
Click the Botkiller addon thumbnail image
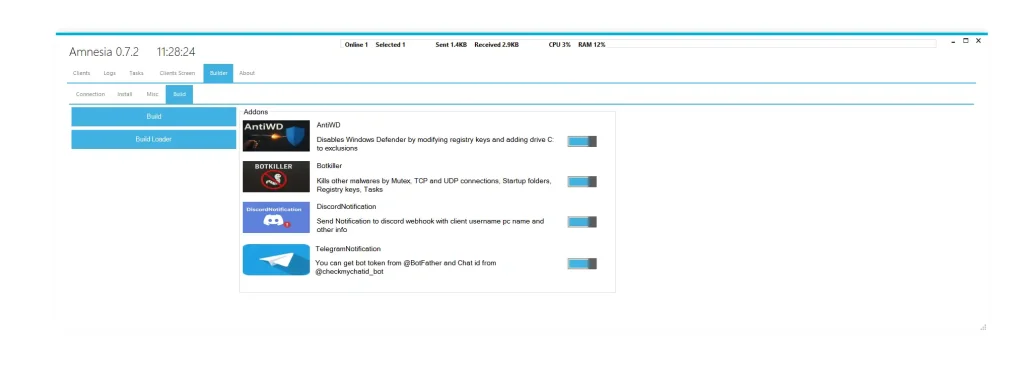coord(276,176)
